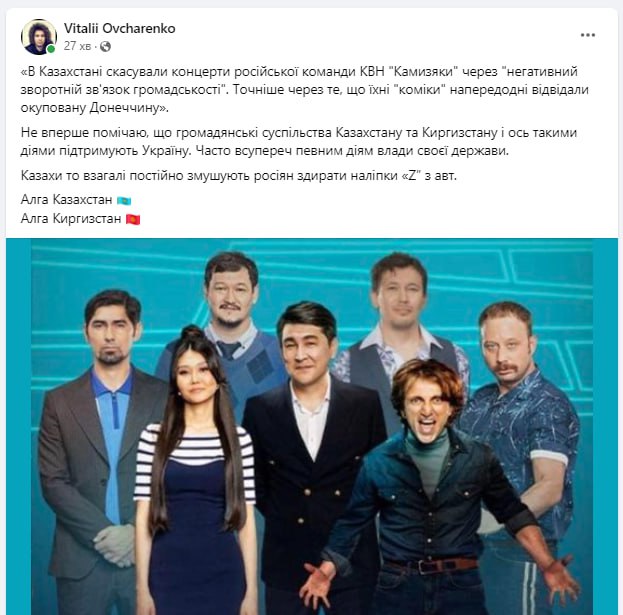Click the Kazakhstan flag emoji
Screen dimensions: 623x615
point(124,201)
